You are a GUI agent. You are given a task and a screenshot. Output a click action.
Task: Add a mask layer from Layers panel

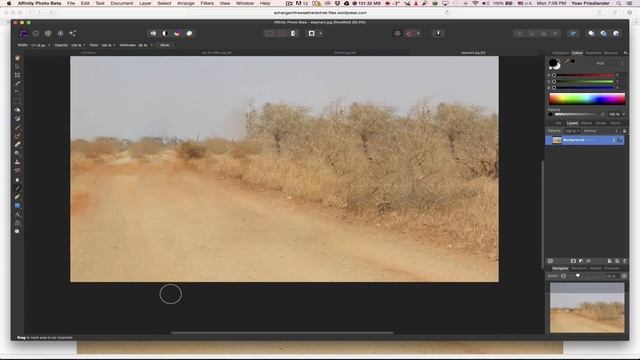(x=573, y=261)
